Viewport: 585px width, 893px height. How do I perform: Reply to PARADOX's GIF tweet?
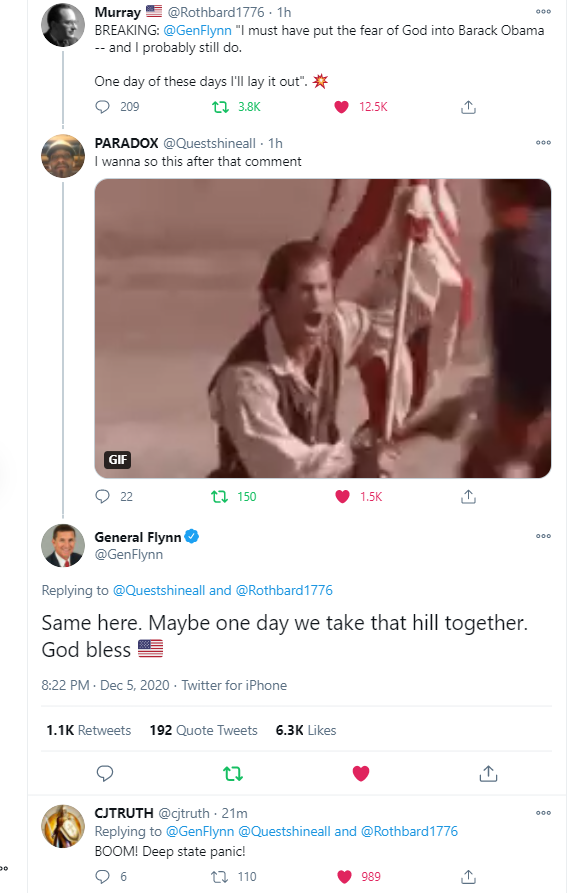coord(103,497)
